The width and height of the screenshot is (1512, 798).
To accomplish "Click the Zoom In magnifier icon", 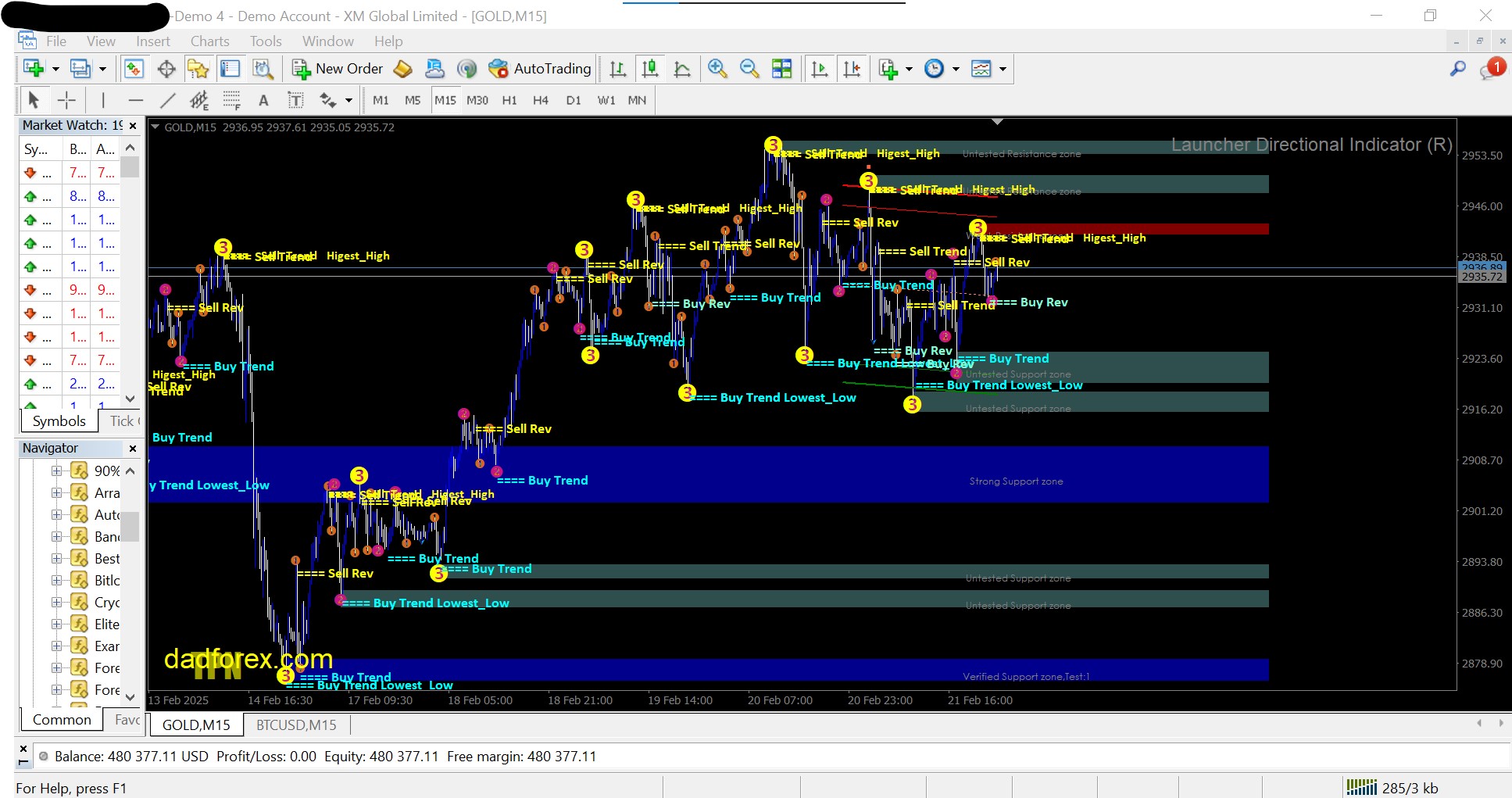I will [x=717, y=69].
